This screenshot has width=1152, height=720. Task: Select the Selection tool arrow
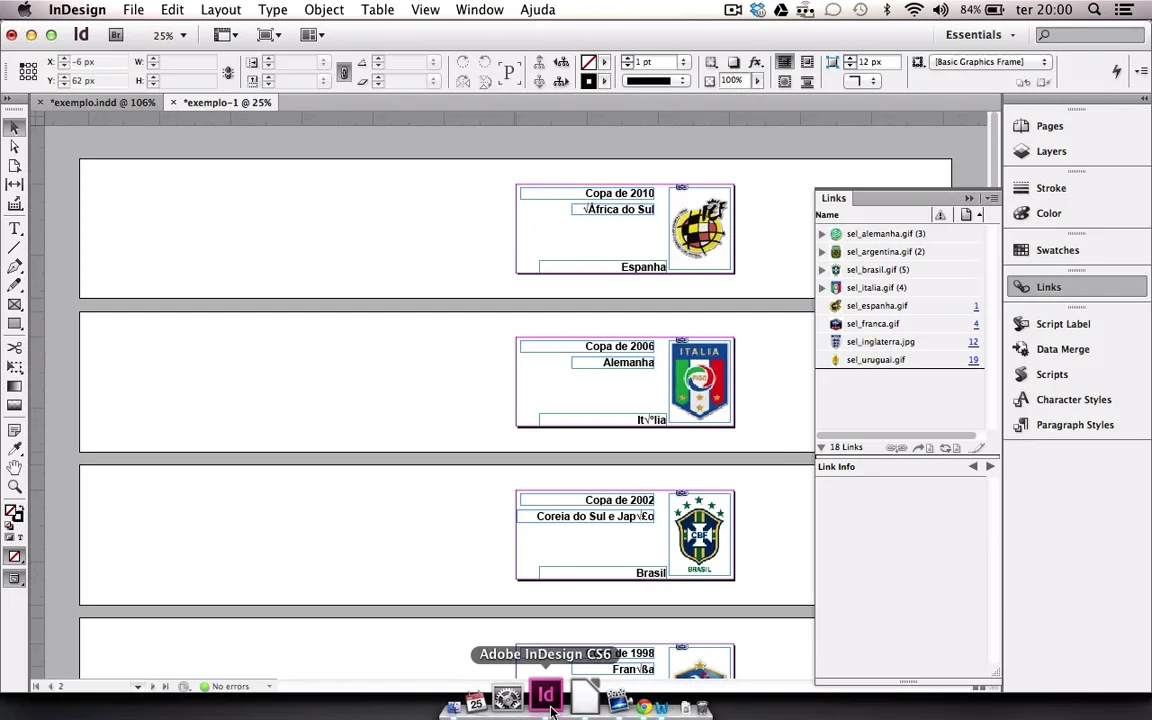pos(14,128)
